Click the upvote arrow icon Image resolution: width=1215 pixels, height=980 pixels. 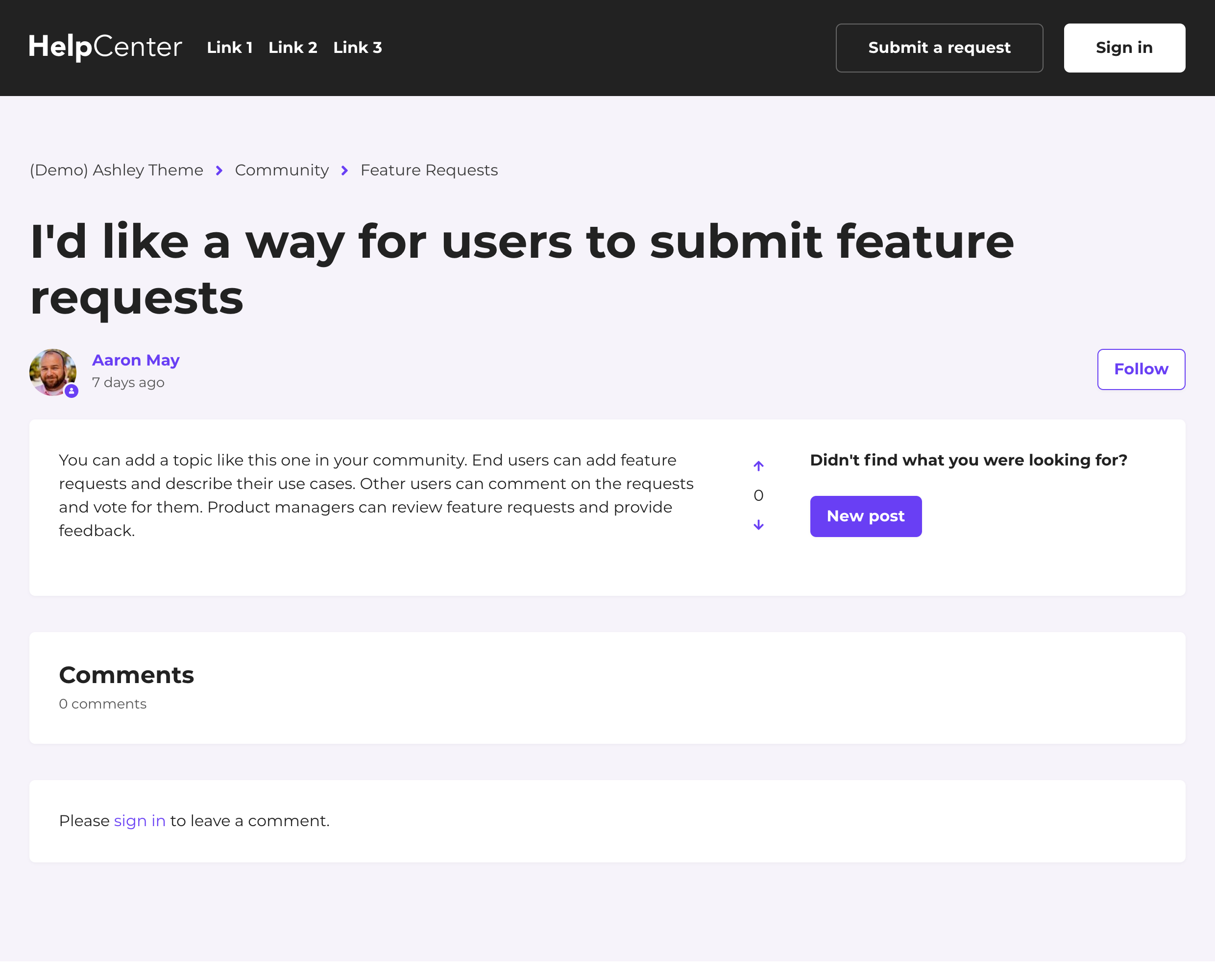758,465
